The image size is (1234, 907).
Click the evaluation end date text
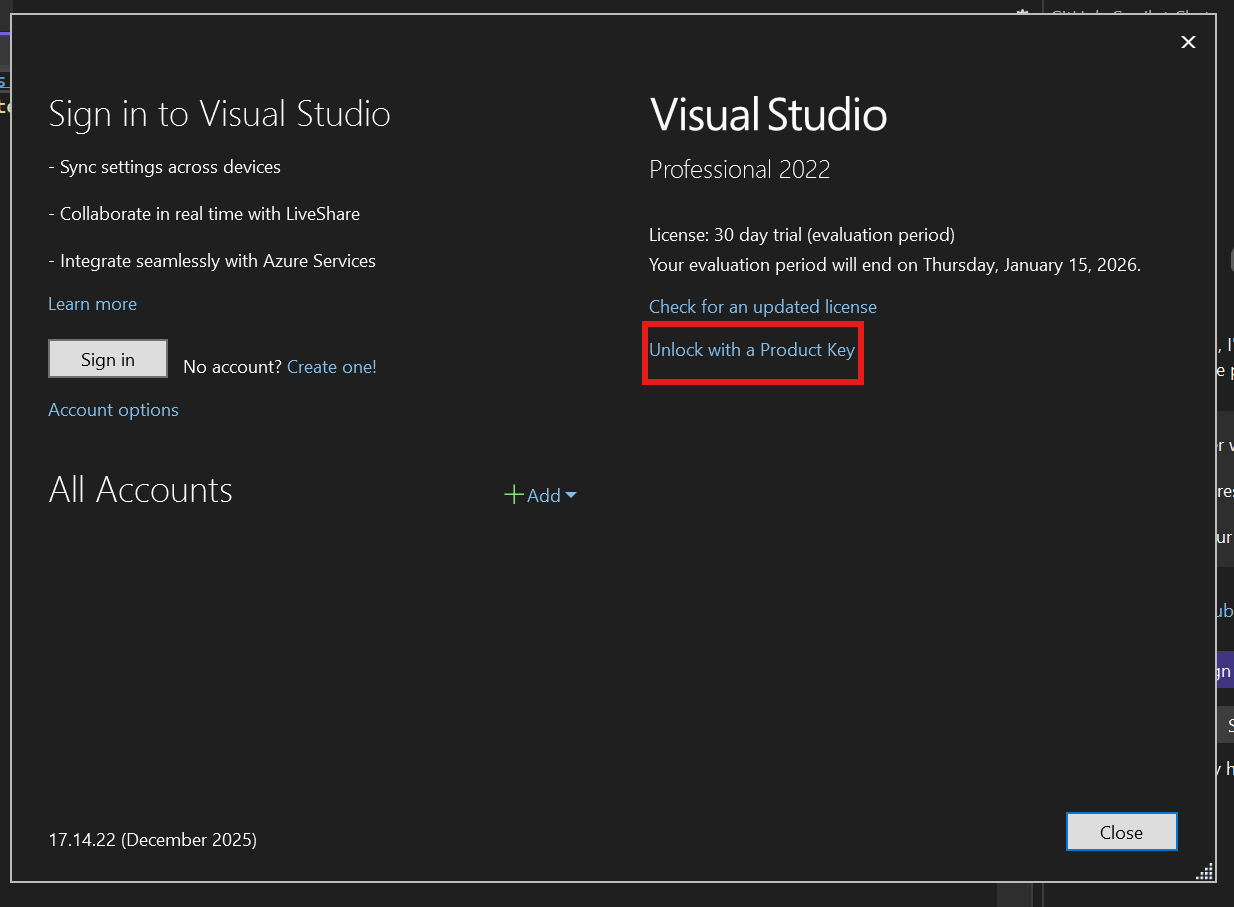pyautogui.click(x=895, y=264)
